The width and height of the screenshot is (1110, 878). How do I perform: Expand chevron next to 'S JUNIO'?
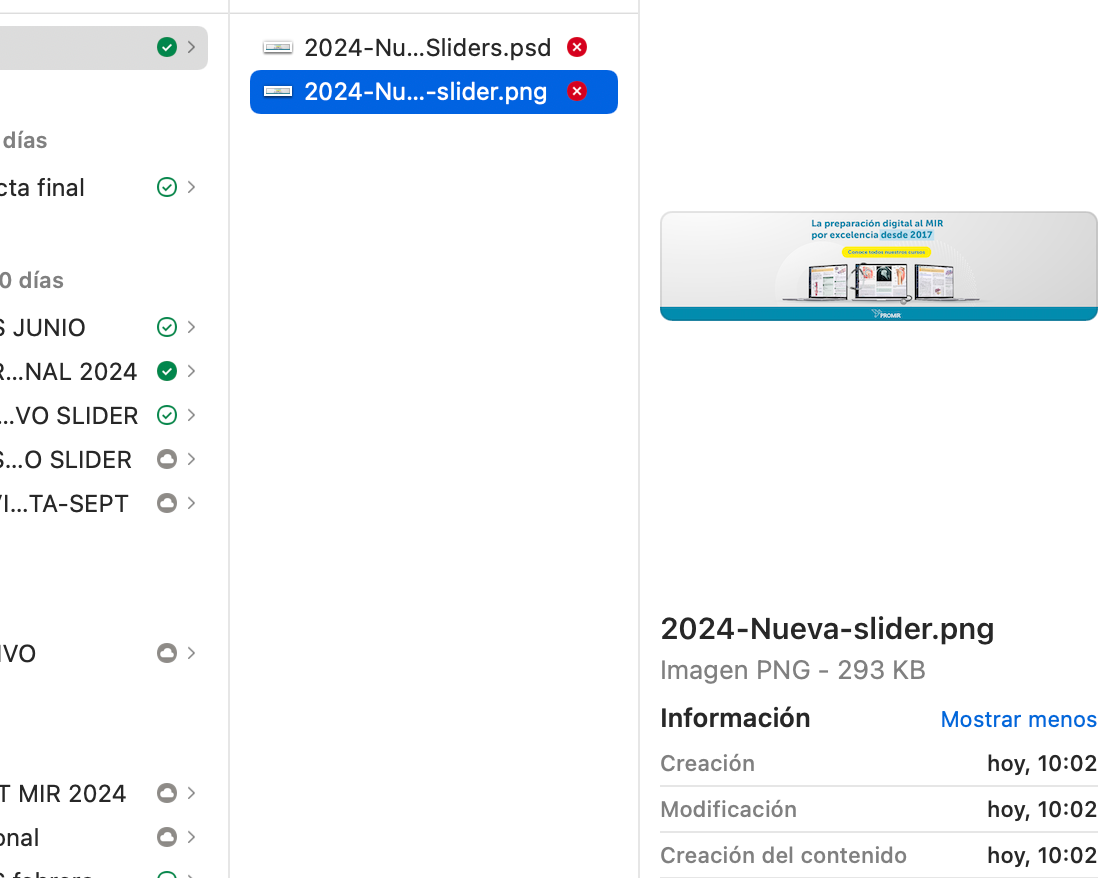pos(191,327)
